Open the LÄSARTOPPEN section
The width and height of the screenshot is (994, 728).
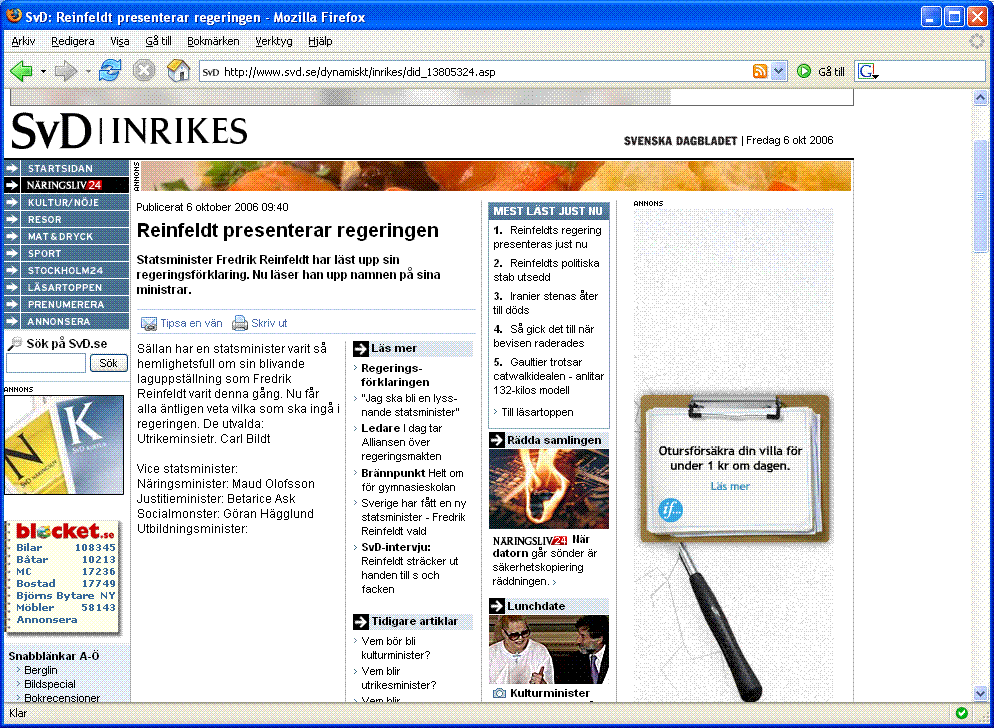coord(66,287)
